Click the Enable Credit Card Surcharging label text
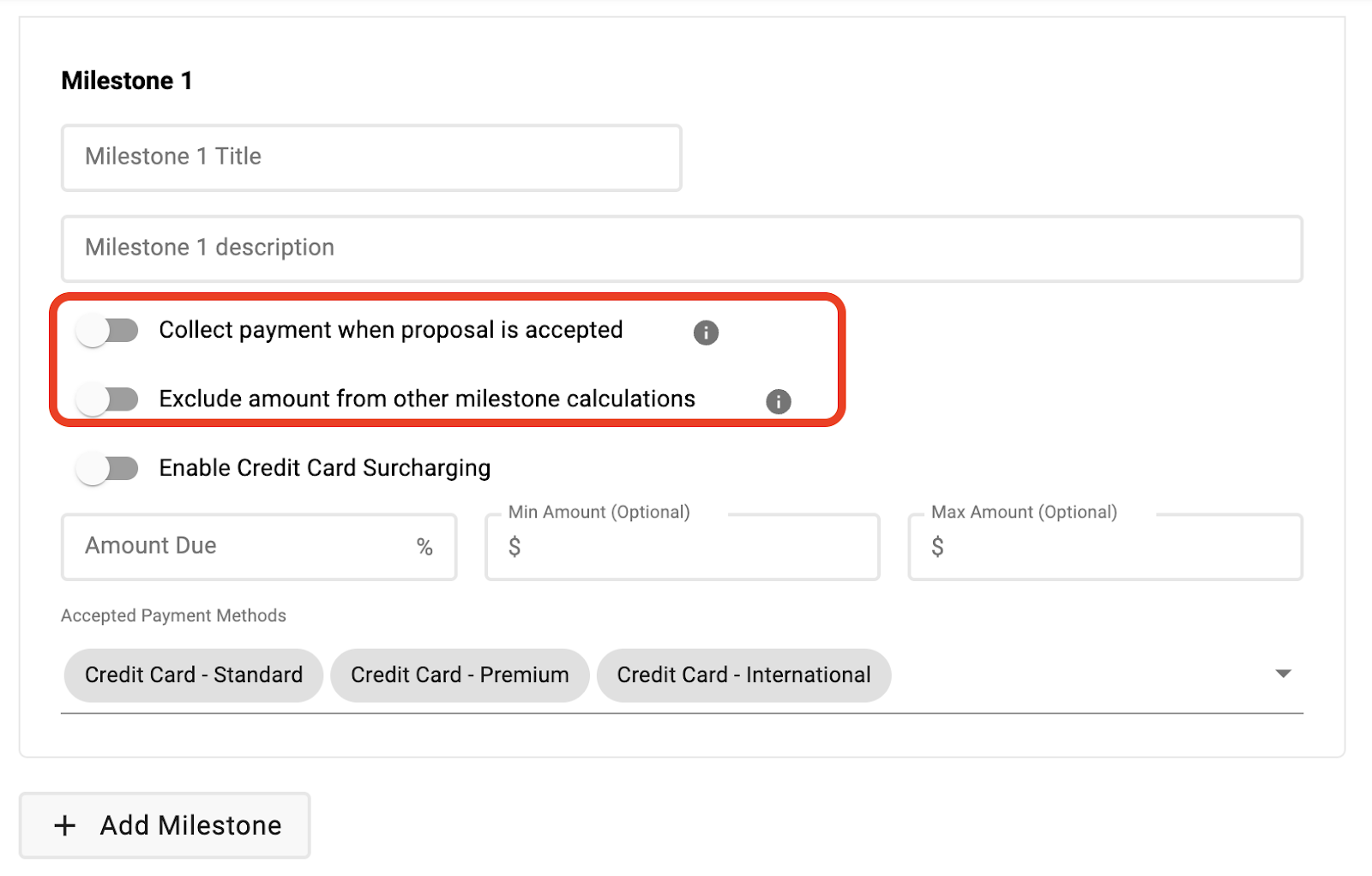Viewport: 1372px width, 876px height. pyautogui.click(x=325, y=469)
